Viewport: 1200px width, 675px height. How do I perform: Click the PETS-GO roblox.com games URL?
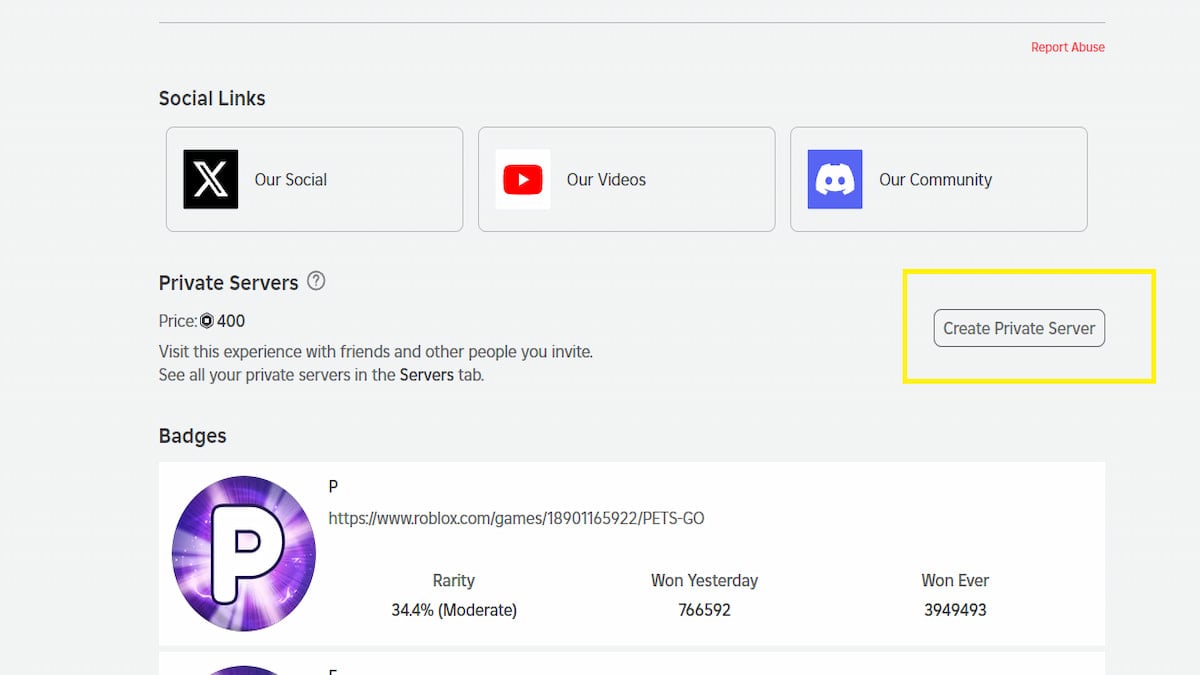(x=516, y=518)
